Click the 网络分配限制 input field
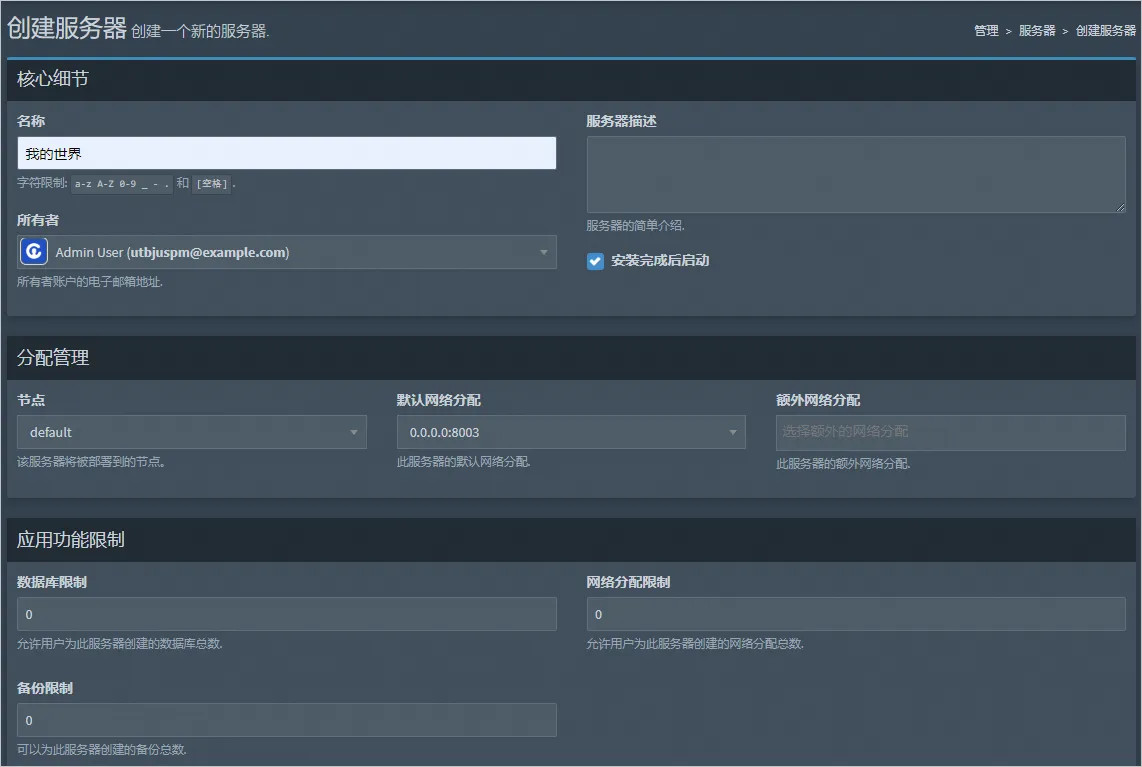1142x767 pixels. (x=856, y=614)
